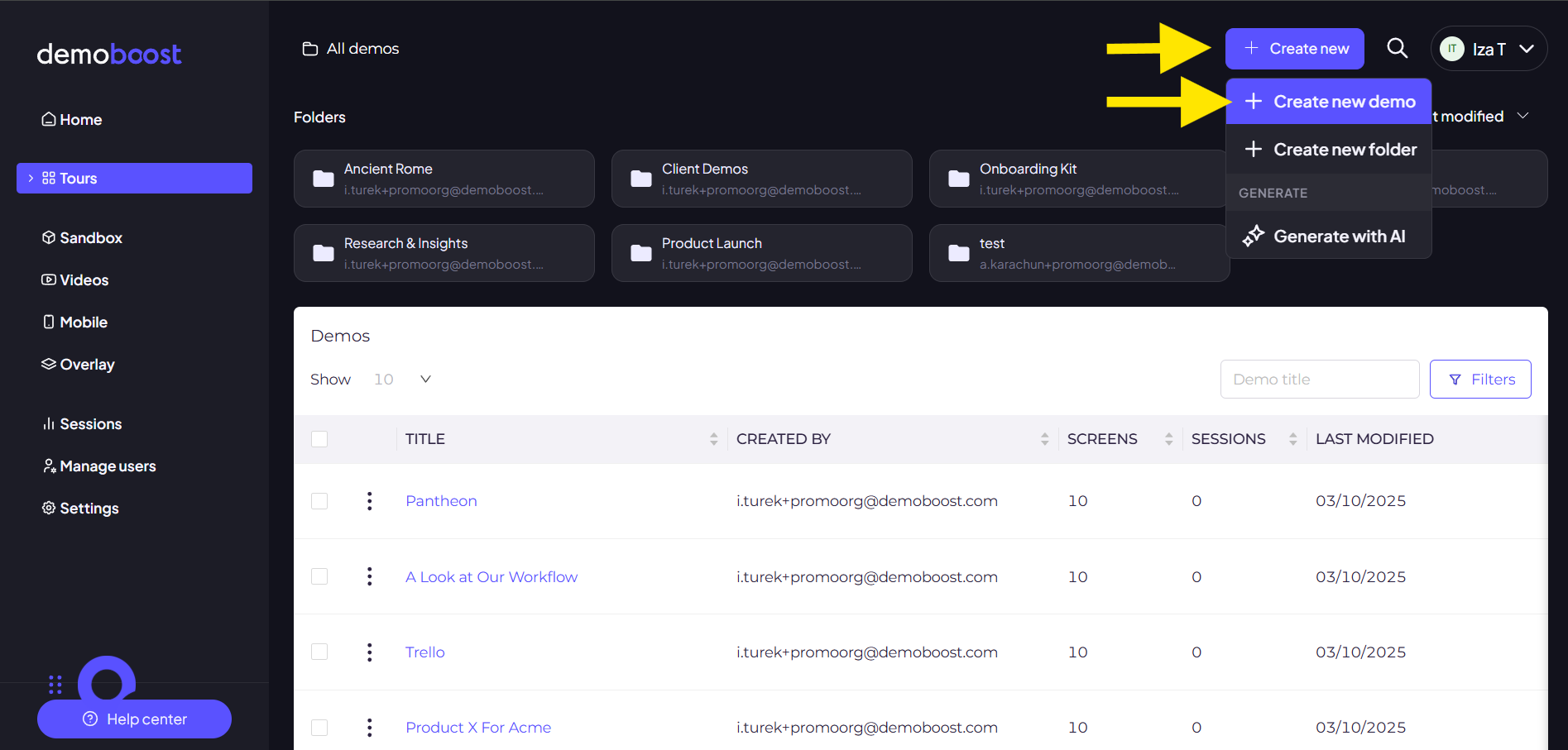Go to Sandbox in the sidebar
Screen dimensions: 1568x750
83,238
